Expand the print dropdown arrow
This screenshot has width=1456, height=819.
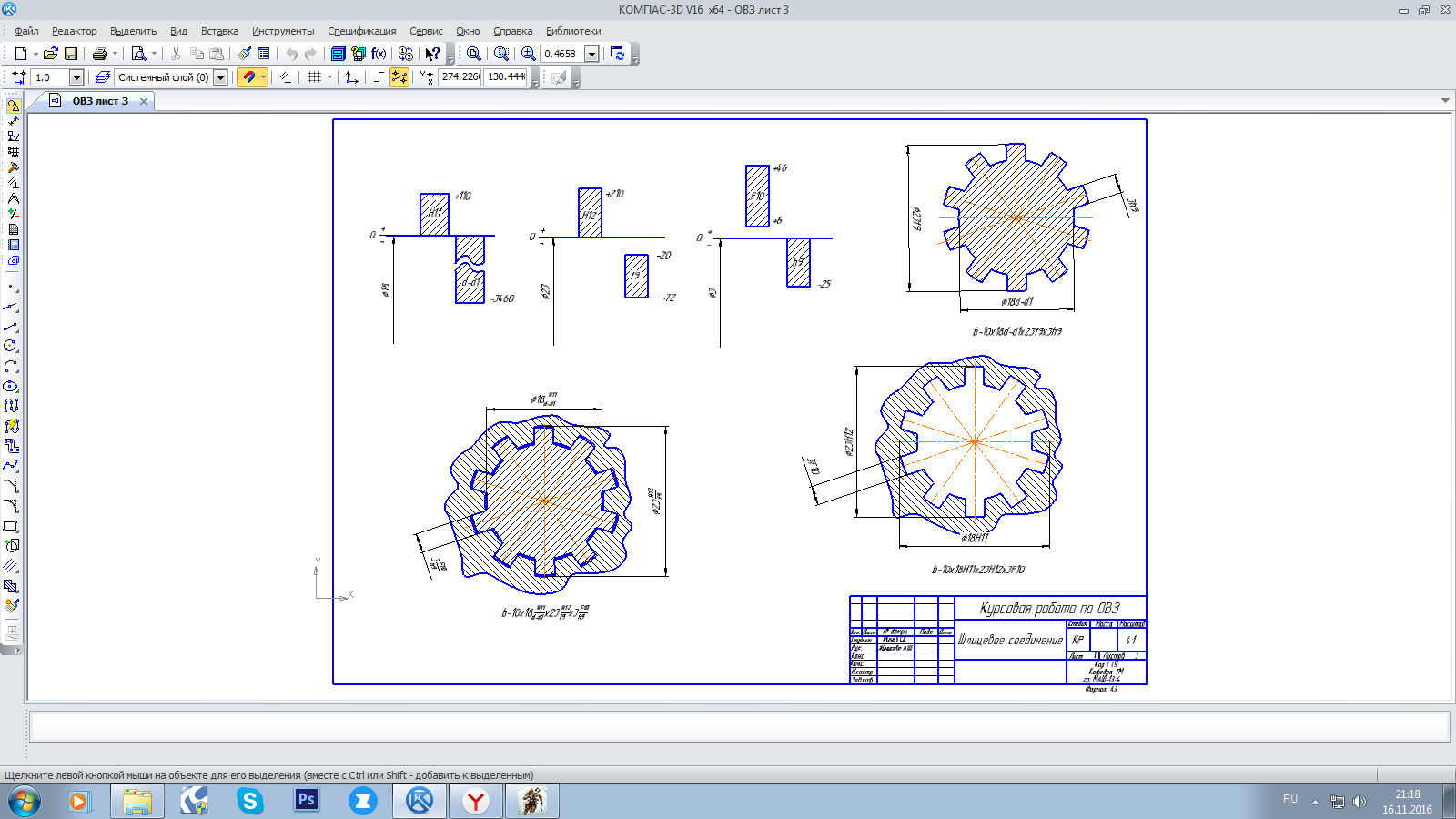pyautogui.click(x=115, y=54)
